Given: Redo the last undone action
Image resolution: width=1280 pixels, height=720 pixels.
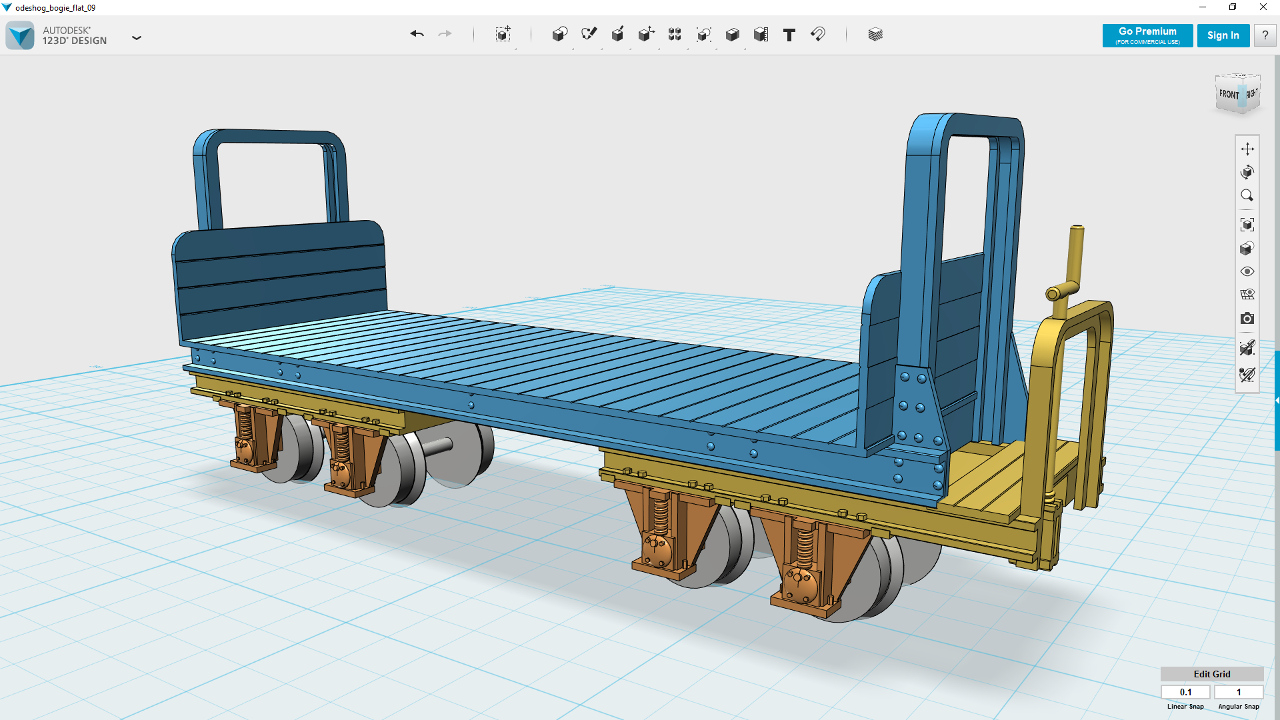Looking at the screenshot, I should [x=445, y=34].
